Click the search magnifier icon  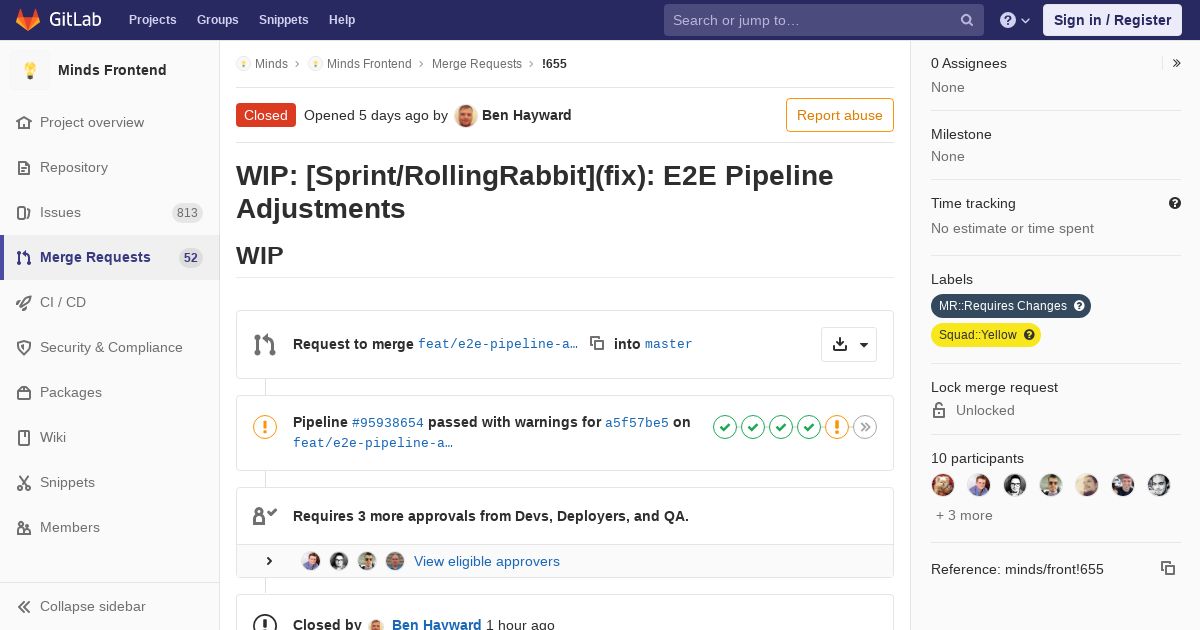tap(966, 20)
